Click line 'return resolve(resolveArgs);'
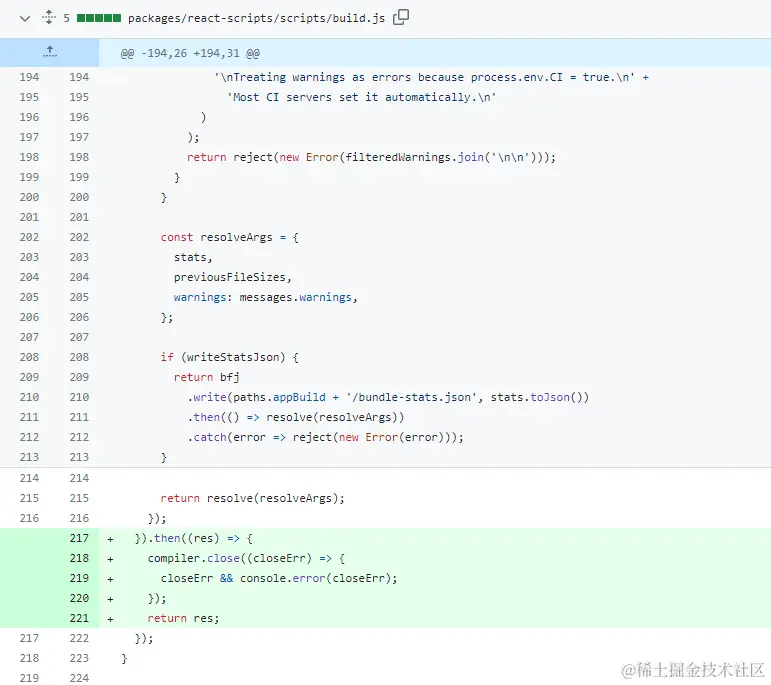The width and height of the screenshot is (771, 685). point(252,498)
